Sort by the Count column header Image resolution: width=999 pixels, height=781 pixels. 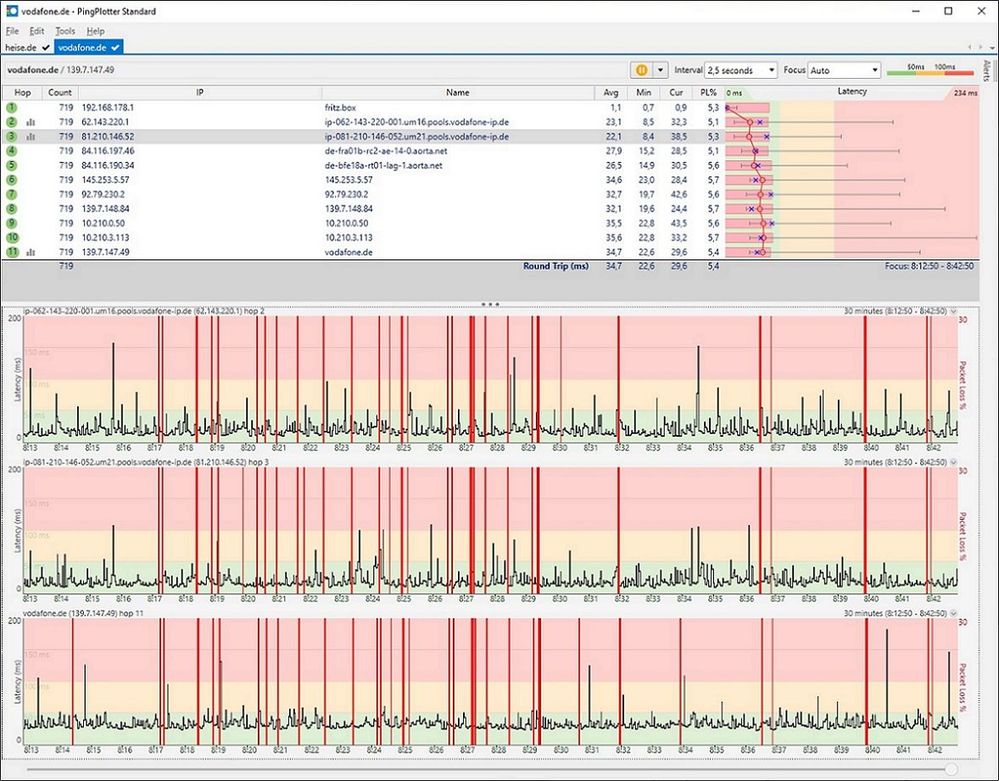pyautogui.click(x=60, y=92)
